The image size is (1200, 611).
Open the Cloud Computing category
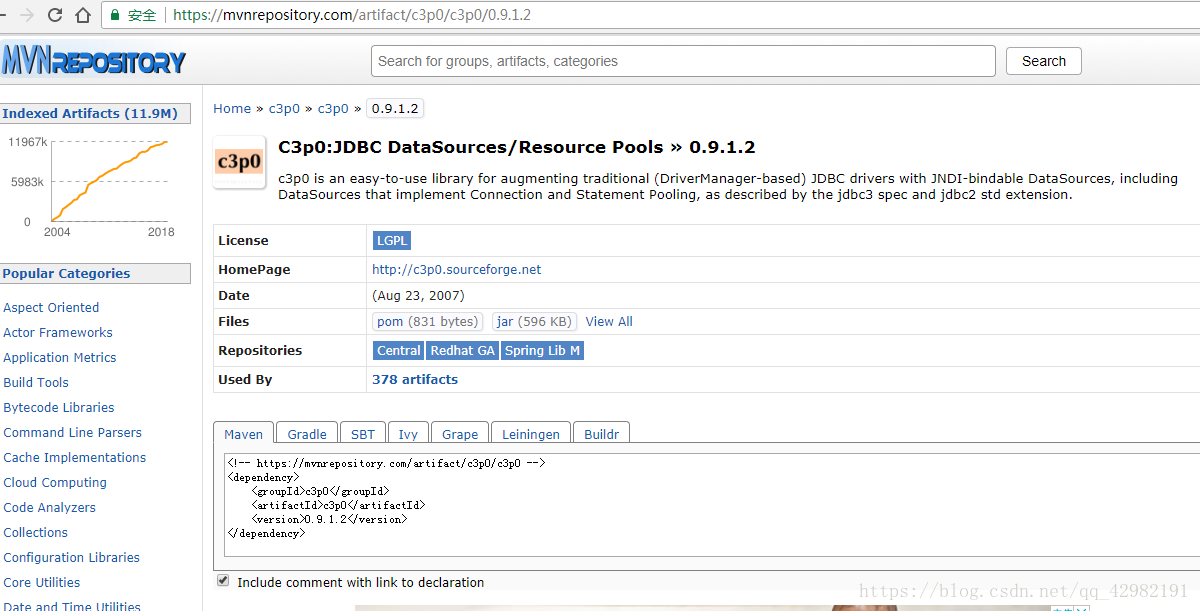[55, 482]
